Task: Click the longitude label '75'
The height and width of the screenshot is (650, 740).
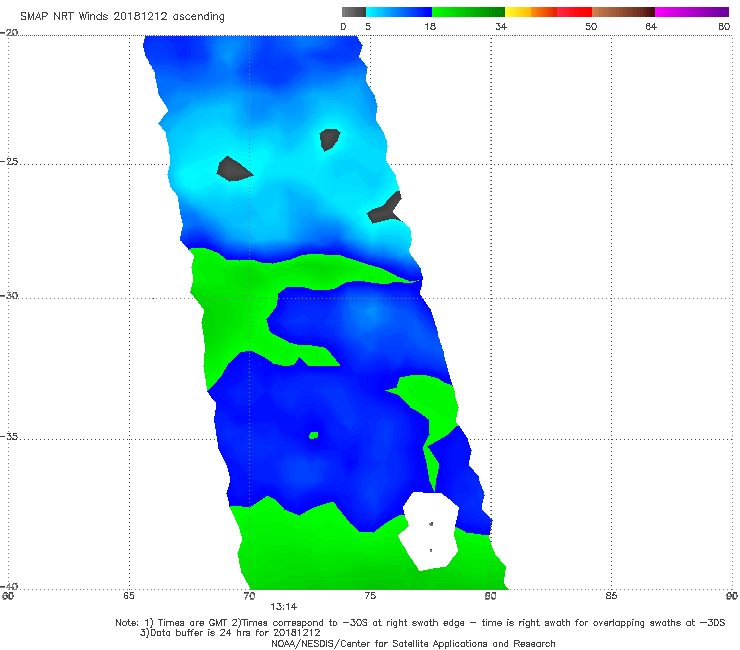Action: pyautogui.click(x=370, y=596)
